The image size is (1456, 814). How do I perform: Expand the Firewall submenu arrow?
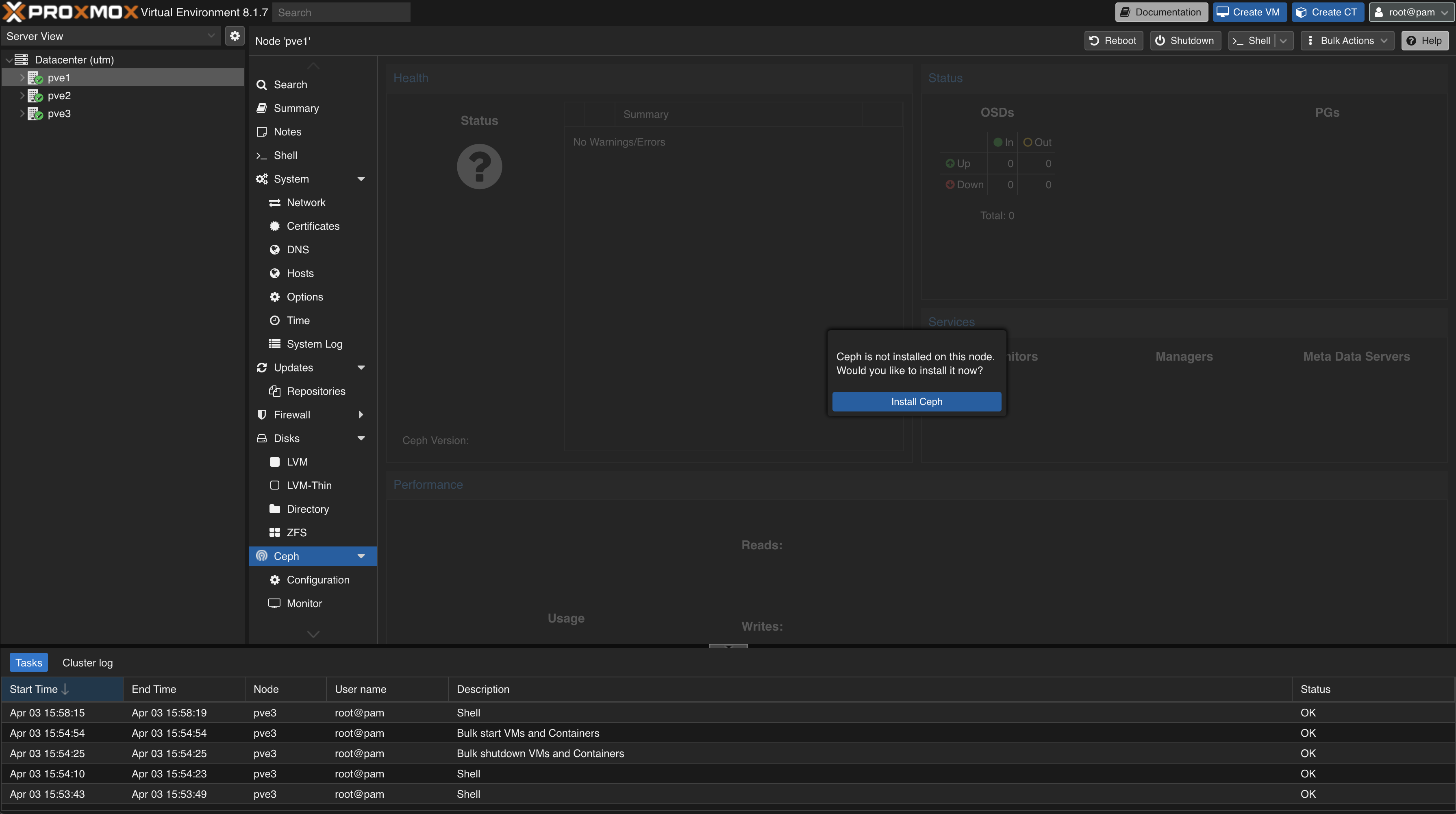pyautogui.click(x=361, y=415)
